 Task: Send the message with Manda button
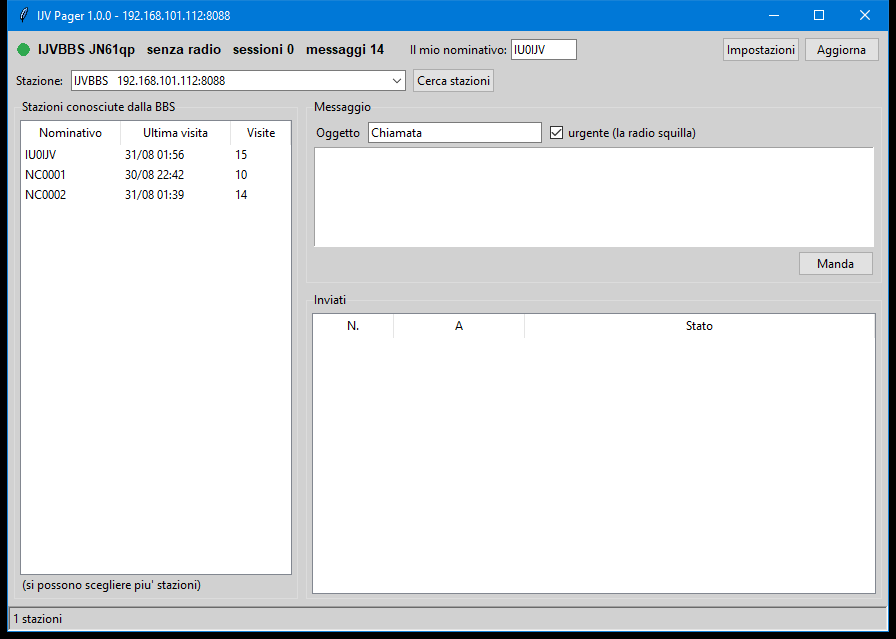(x=835, y=263)
